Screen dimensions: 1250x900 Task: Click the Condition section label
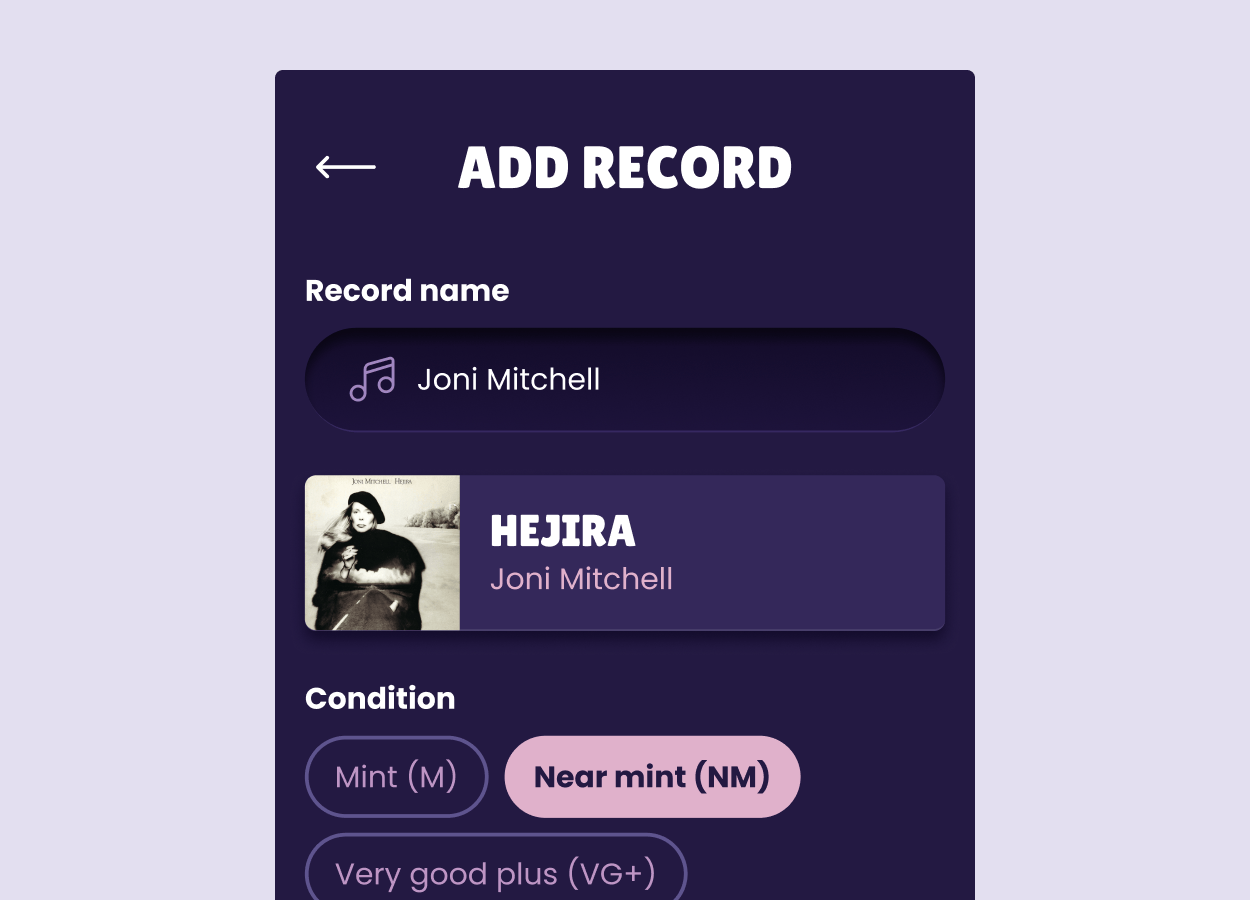[x=380, y=698]
